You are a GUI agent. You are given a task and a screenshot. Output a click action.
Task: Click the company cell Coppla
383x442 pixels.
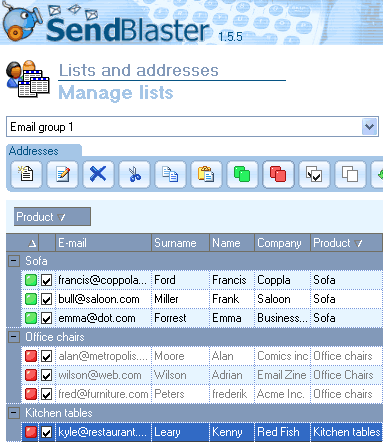tap(282, 280)
